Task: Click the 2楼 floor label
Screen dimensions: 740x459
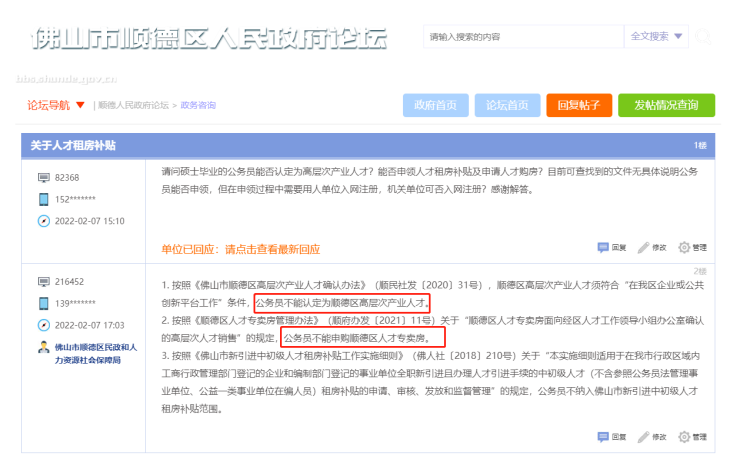Action: pos(700,271)
